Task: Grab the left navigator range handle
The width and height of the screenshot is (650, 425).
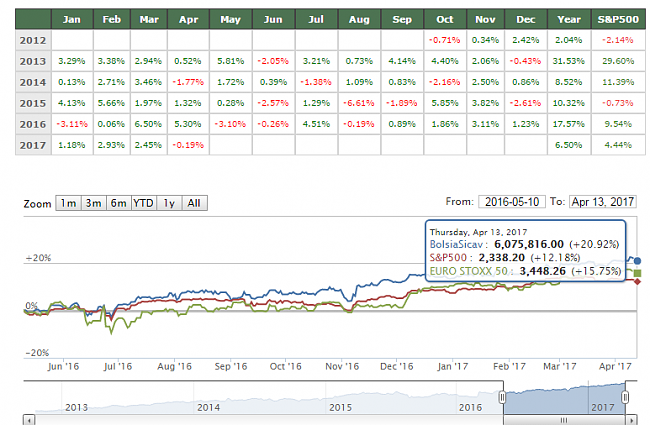Action: 502,398
